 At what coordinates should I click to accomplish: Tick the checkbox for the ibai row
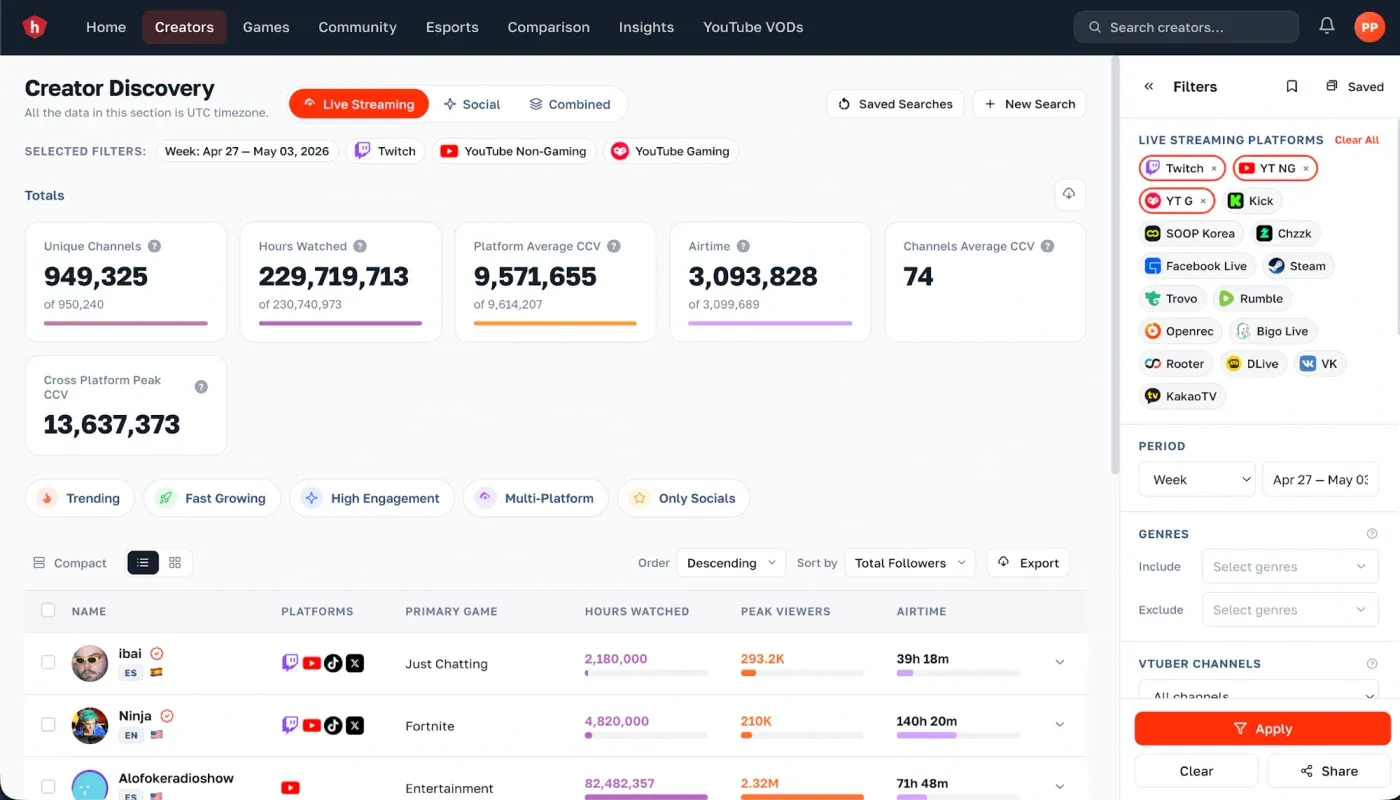pyautogui.click(x=48, y=662)
